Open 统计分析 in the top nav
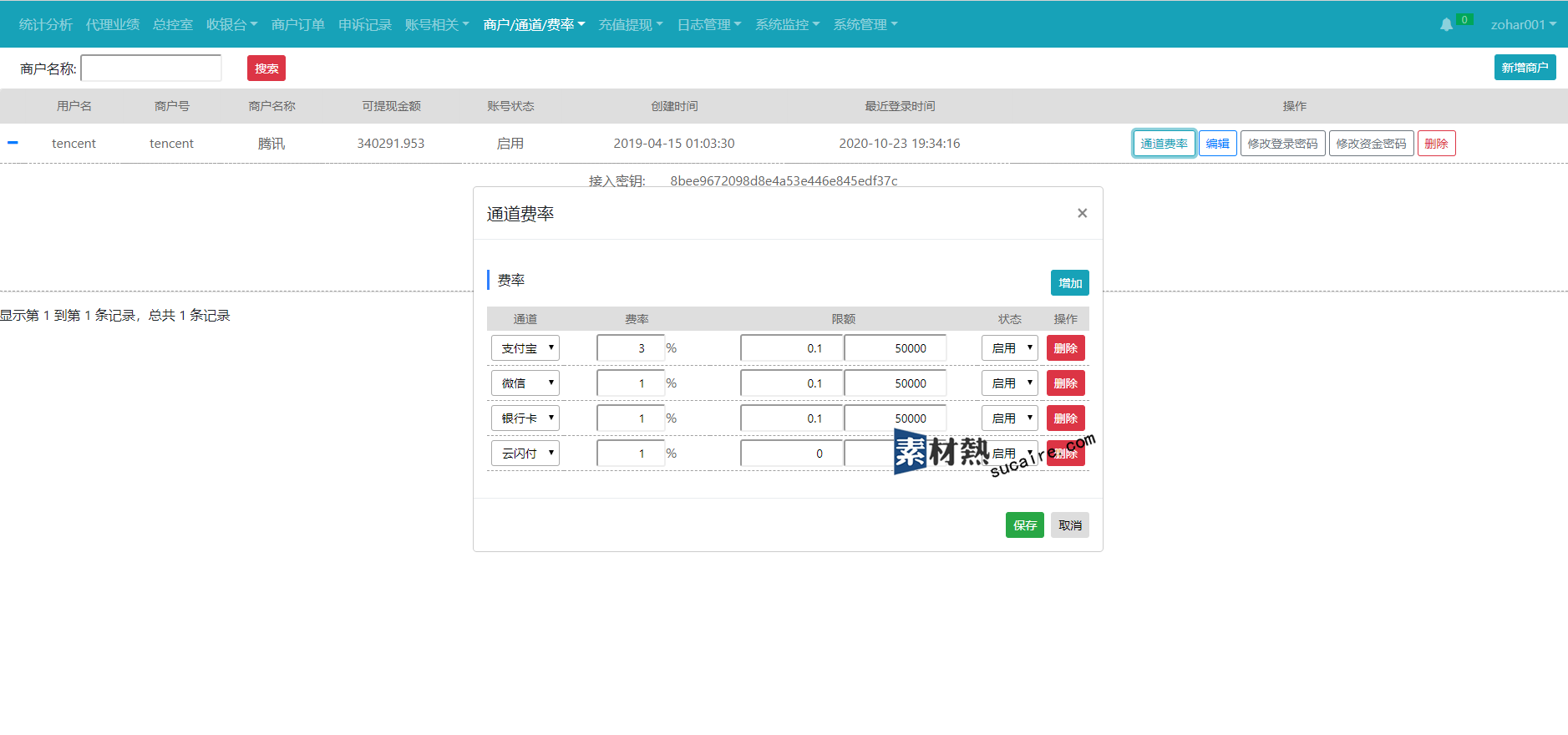This screenshot has width=1568, height=735. 46,25
